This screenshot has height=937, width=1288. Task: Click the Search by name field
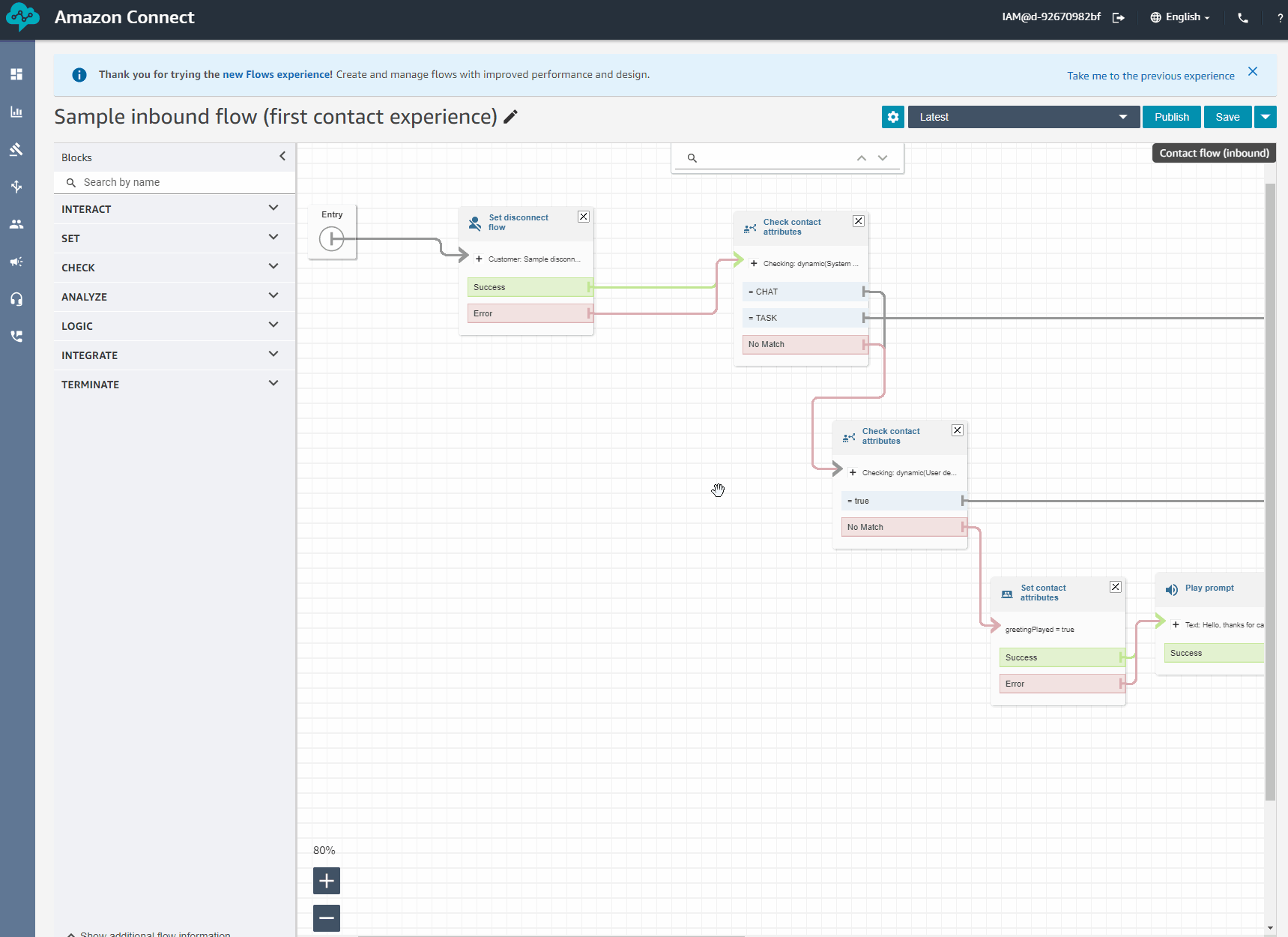pos(180,182)
